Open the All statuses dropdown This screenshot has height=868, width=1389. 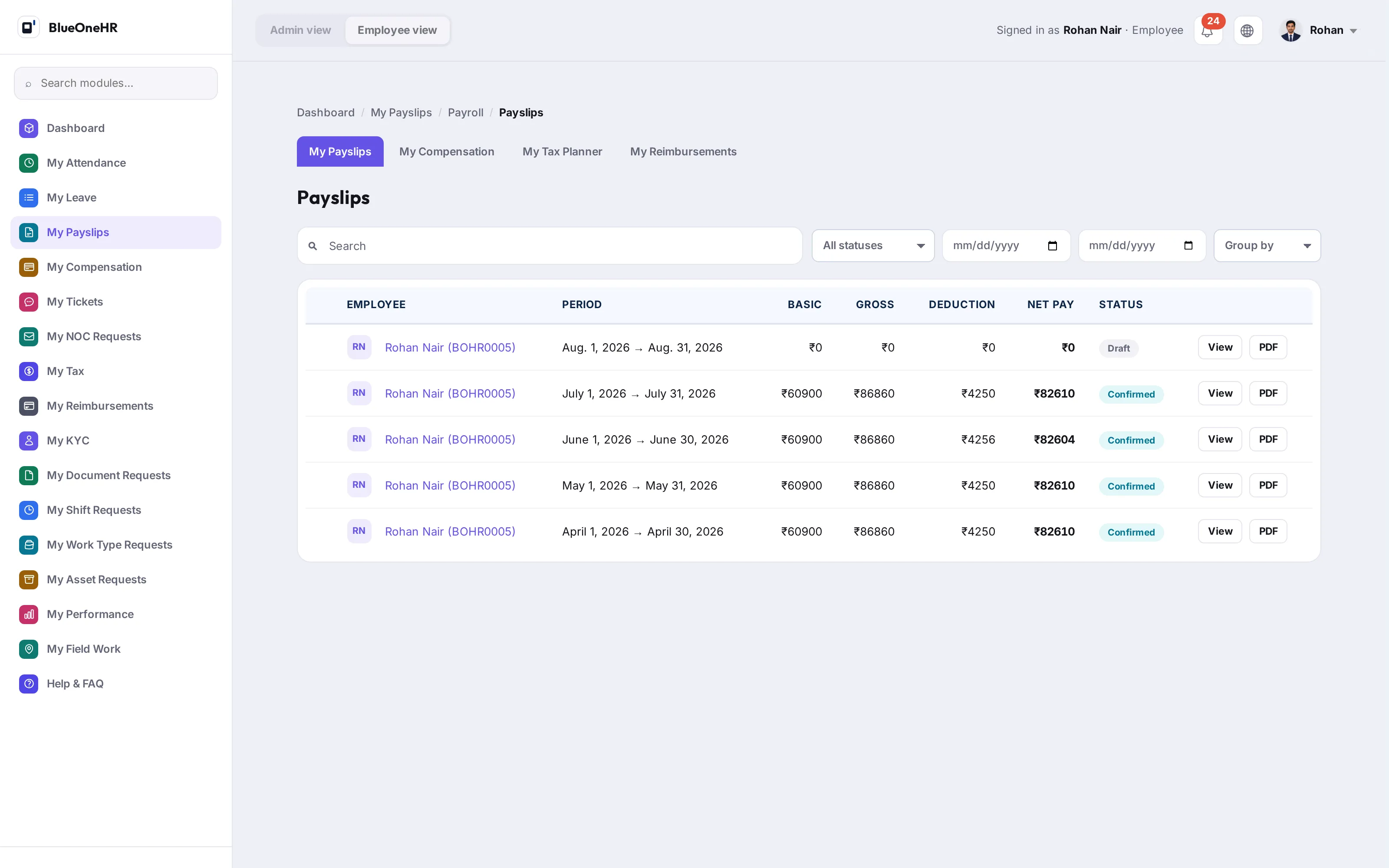[873, 246]
